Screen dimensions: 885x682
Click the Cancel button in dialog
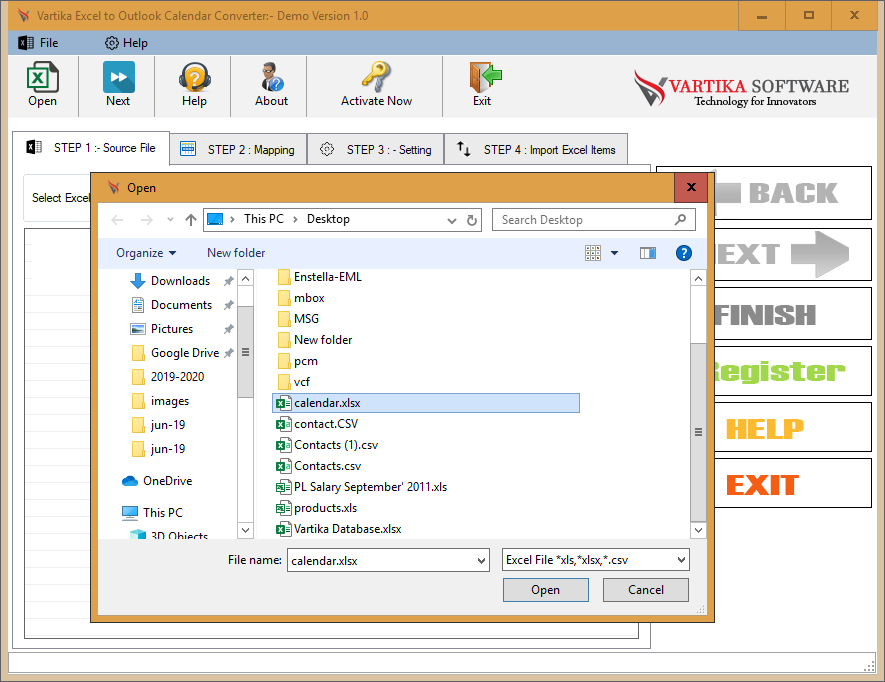pos(646,590)
